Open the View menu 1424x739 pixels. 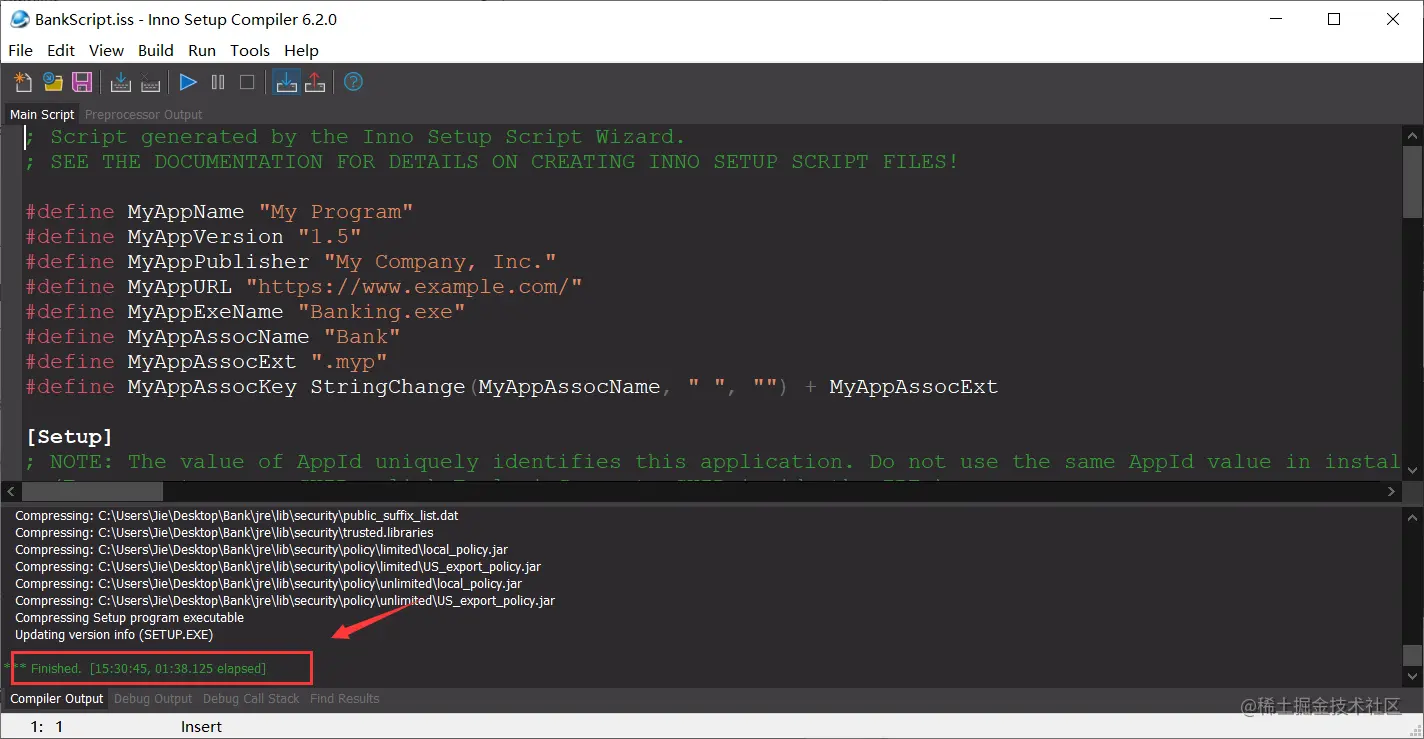[x=106, y=50]
